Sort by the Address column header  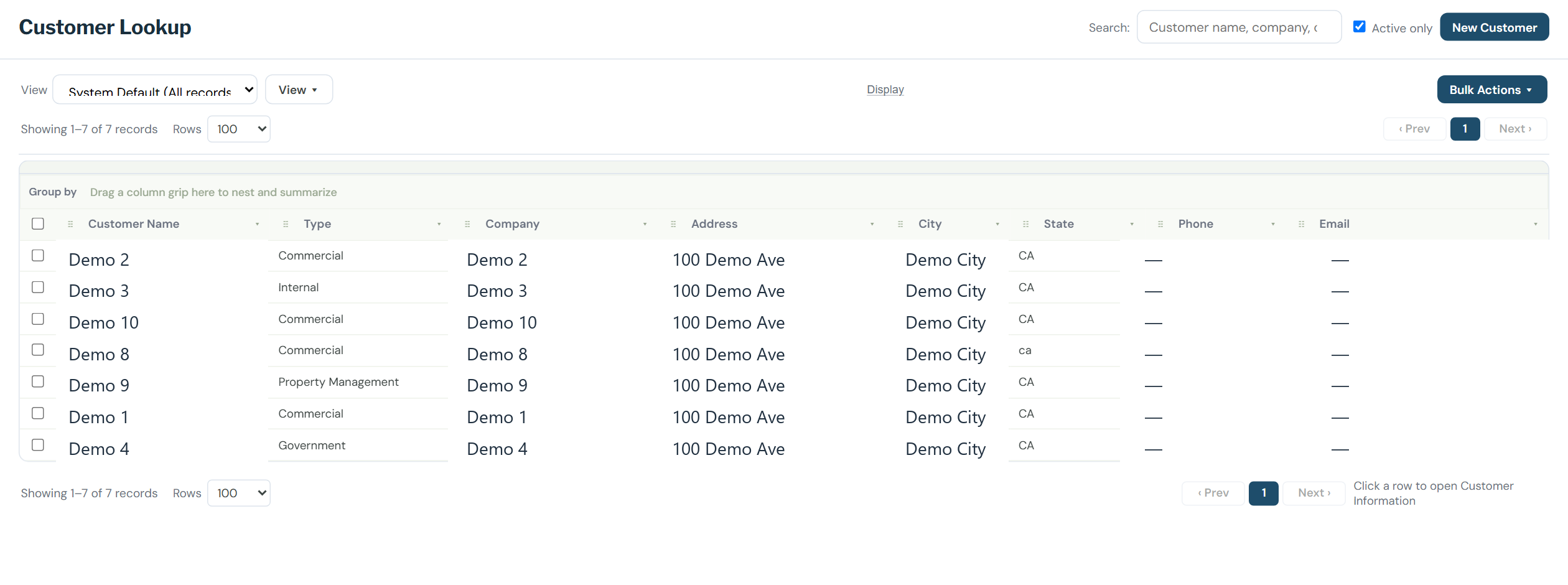[714, 224]
